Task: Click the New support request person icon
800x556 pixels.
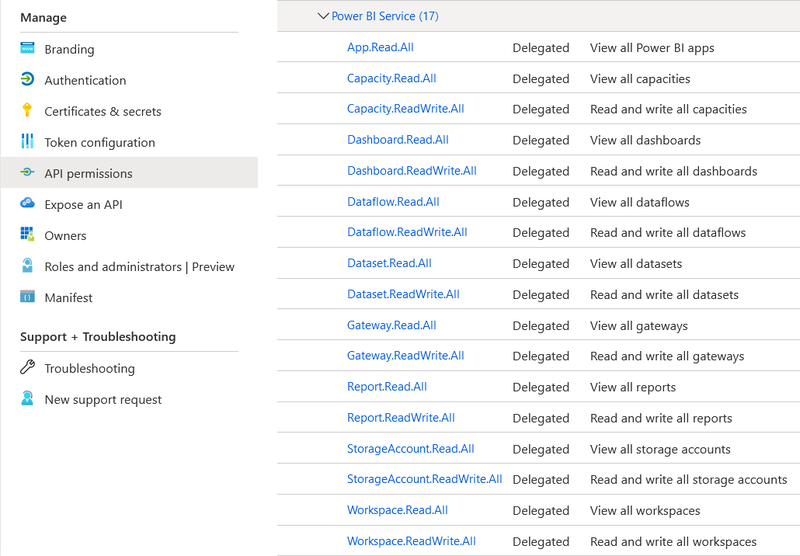Action: (27, 398)
